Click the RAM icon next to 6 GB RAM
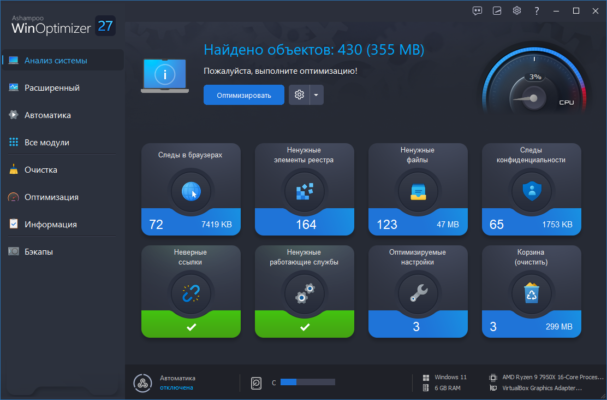The height and width of the screenshot is (400, 607). [x=426, y=388]
